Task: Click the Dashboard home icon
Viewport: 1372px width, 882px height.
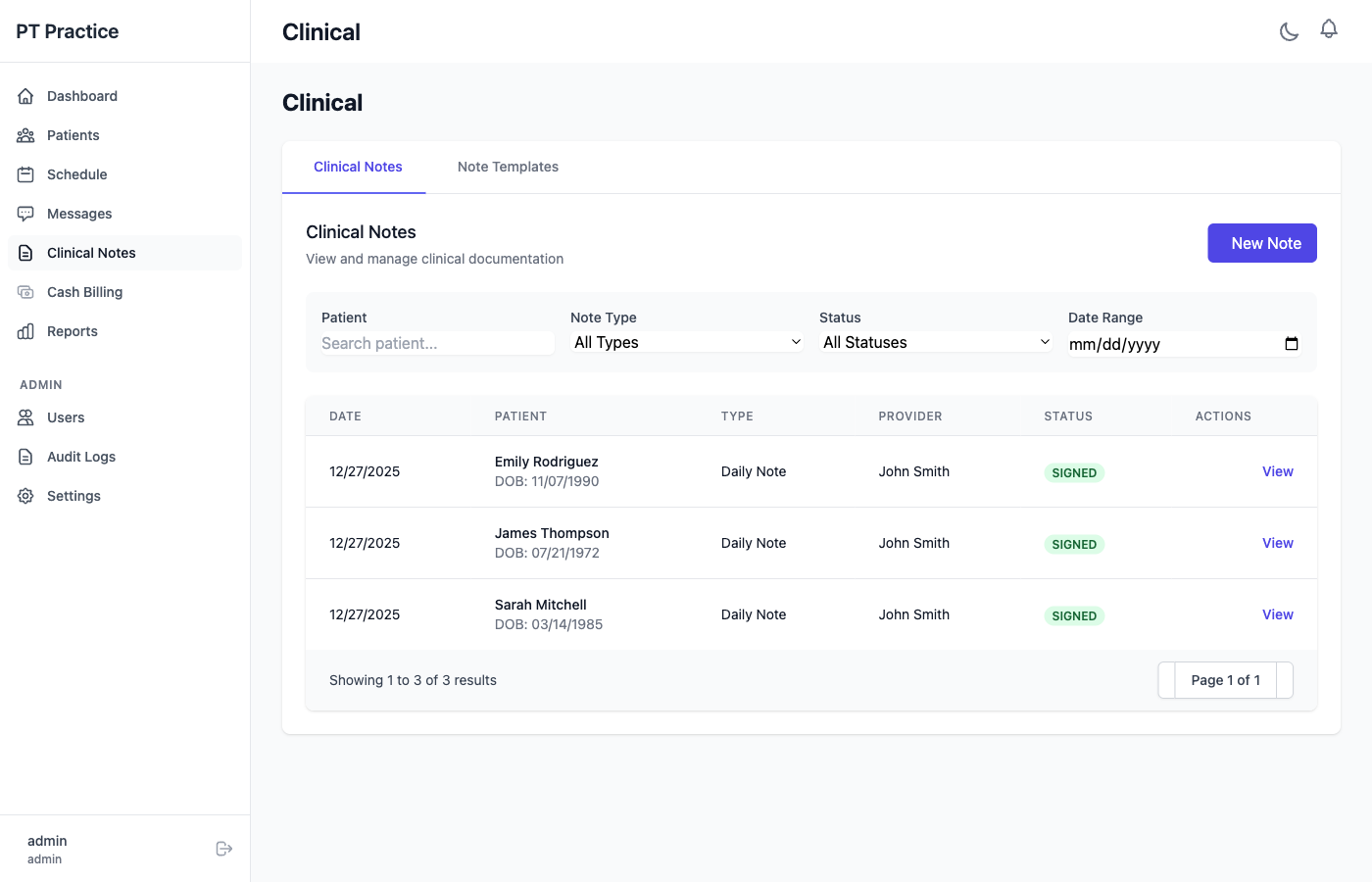Action: [x=25, y=96]
